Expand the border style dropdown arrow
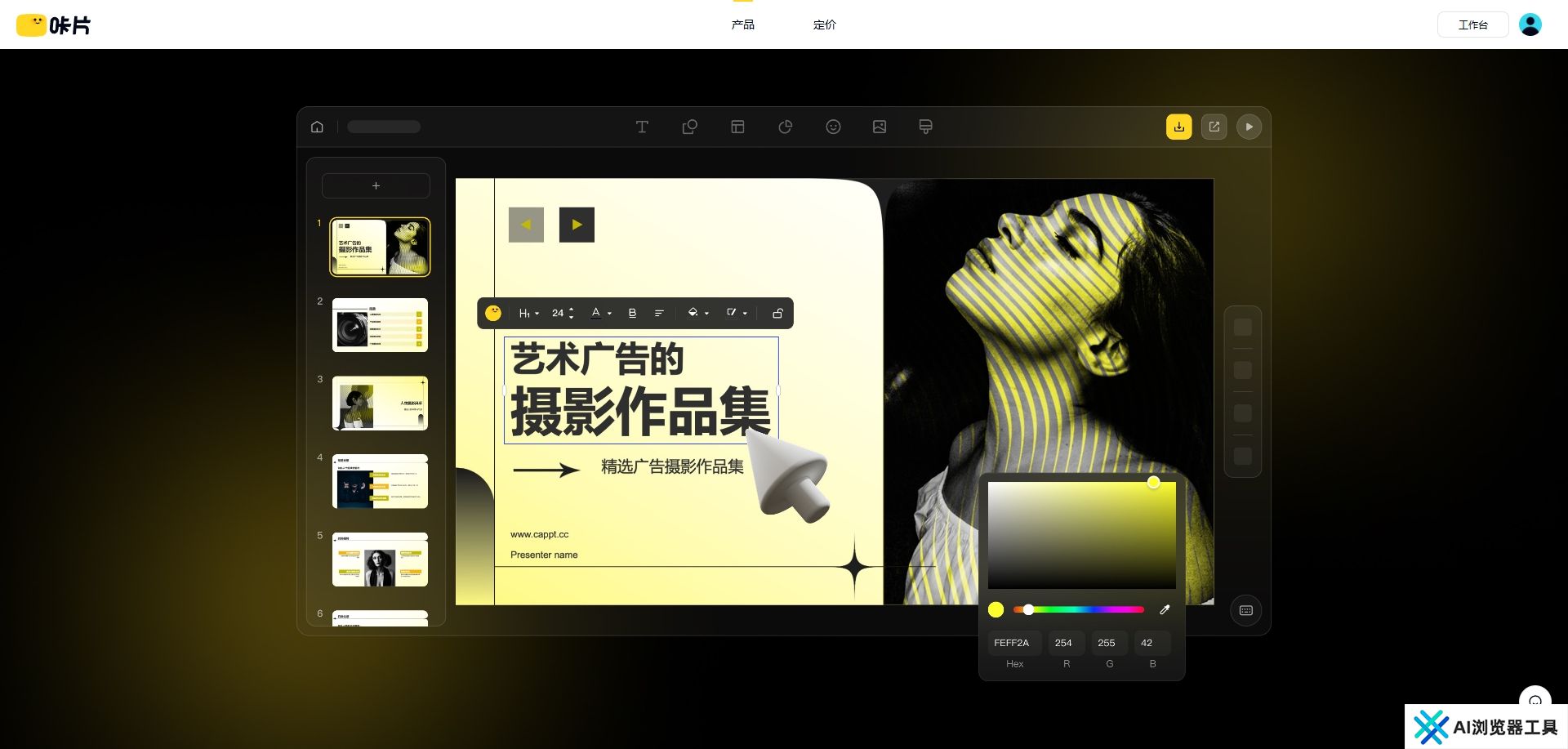Viewport: 1568px width, 749px height. [x=745, y=314]
